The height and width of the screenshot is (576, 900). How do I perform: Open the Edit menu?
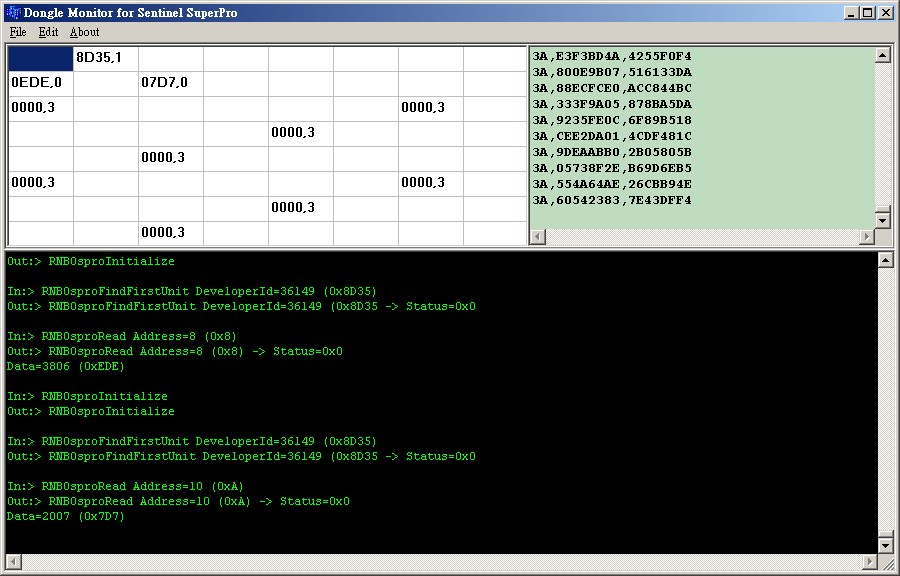point(48,32)
